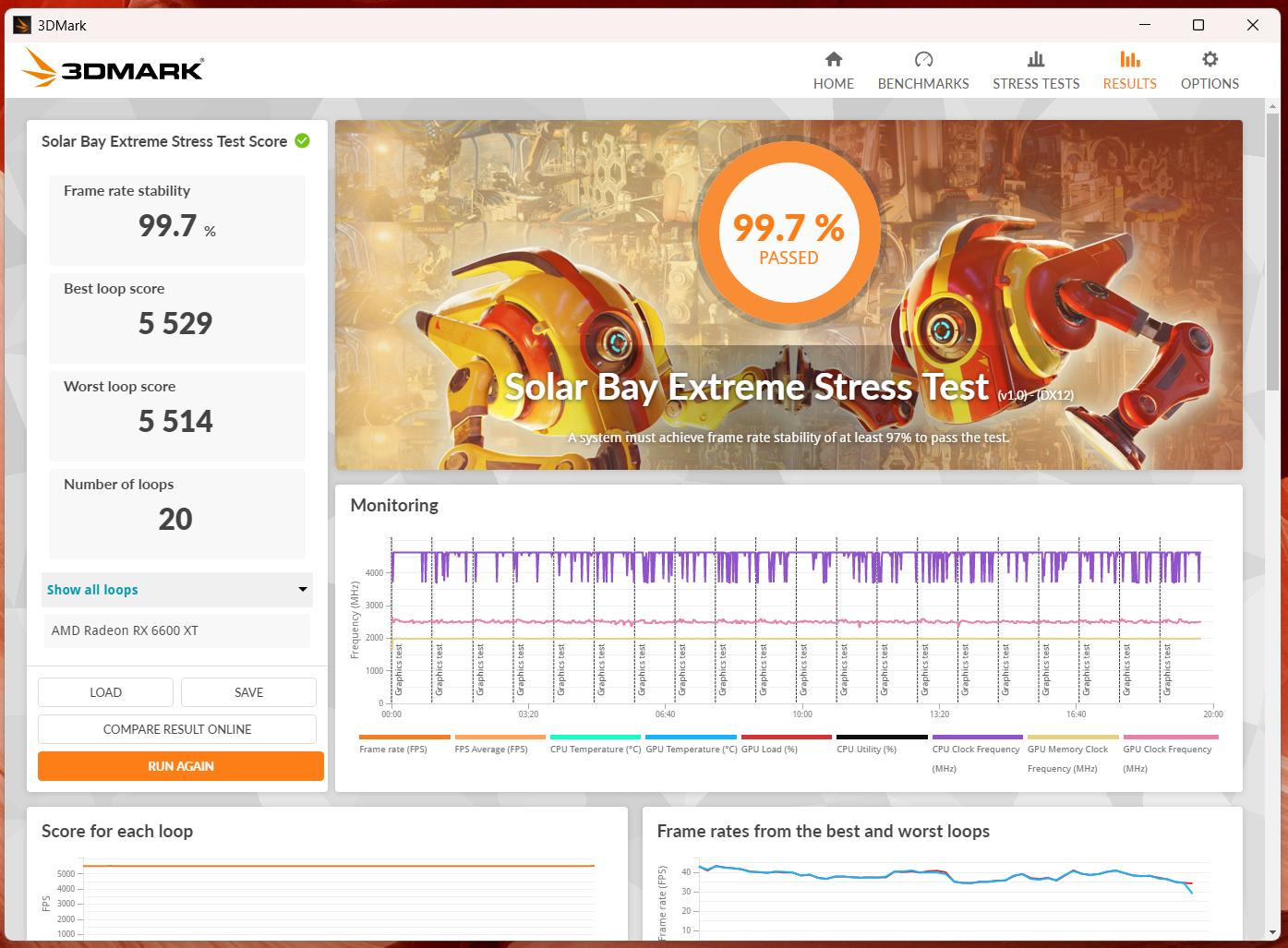Click the Monitoring heading
1288x948 pixels.
click(394, 505)
